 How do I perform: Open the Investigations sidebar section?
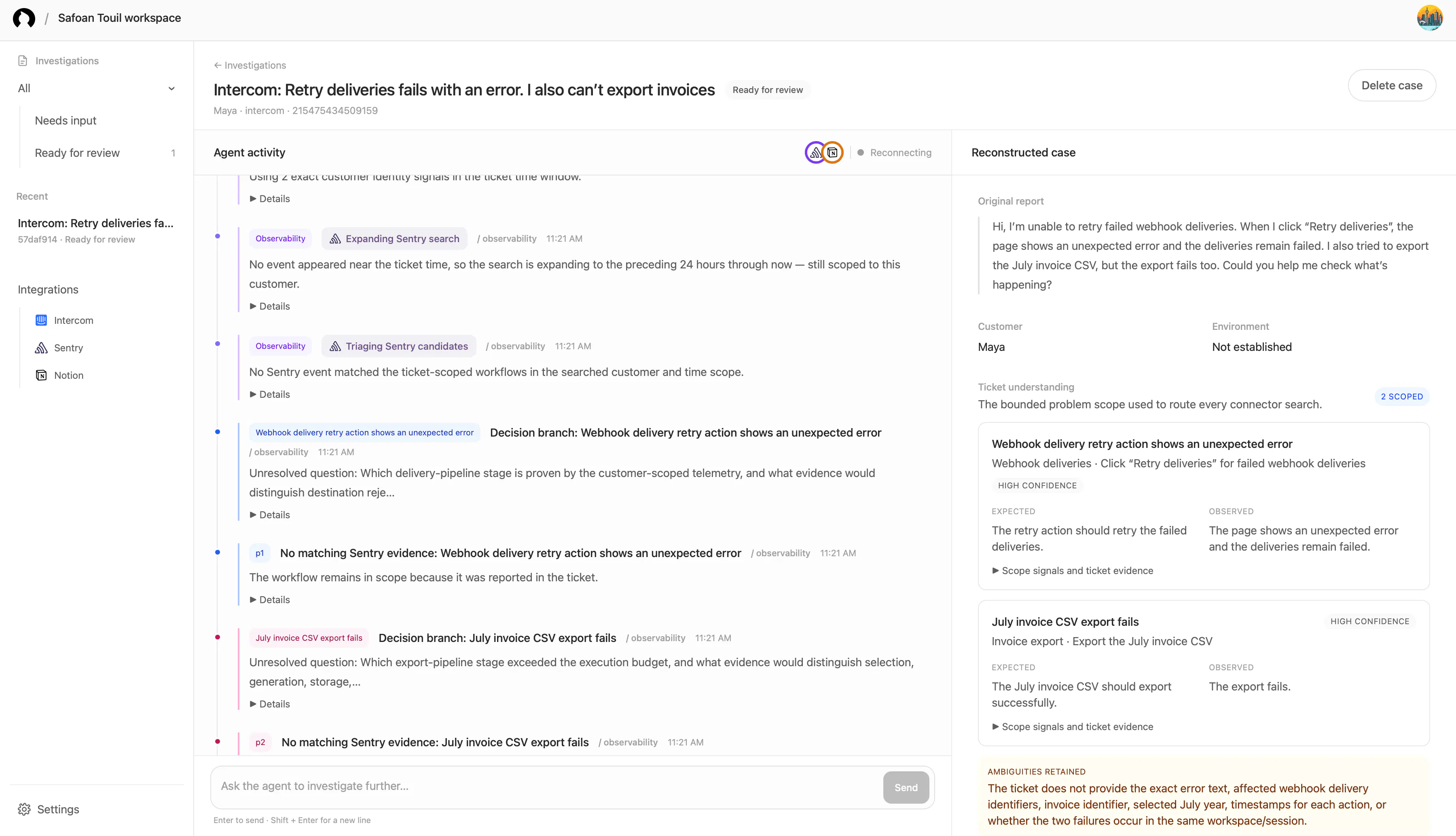67,61
